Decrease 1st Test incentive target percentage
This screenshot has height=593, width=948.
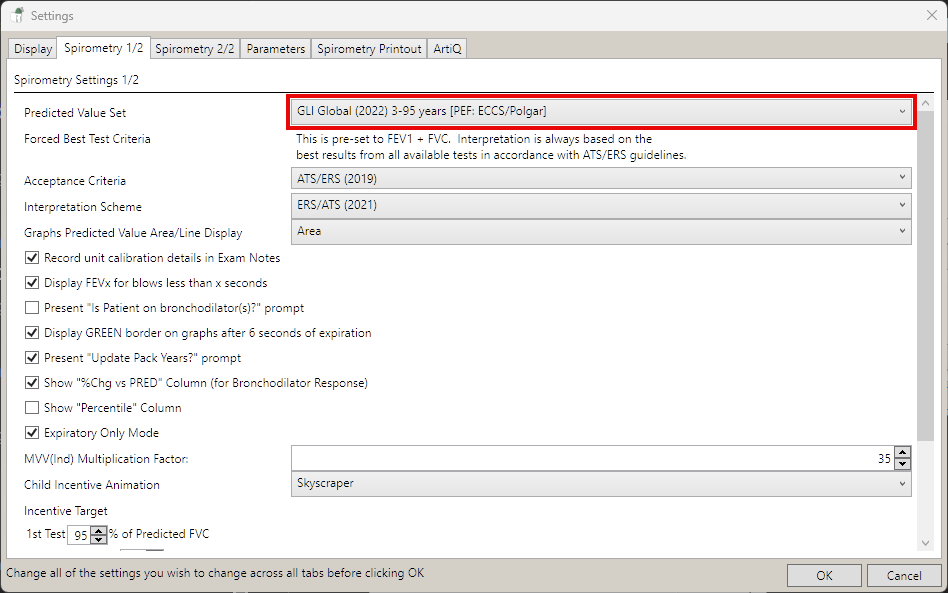[x=99, y=540]
